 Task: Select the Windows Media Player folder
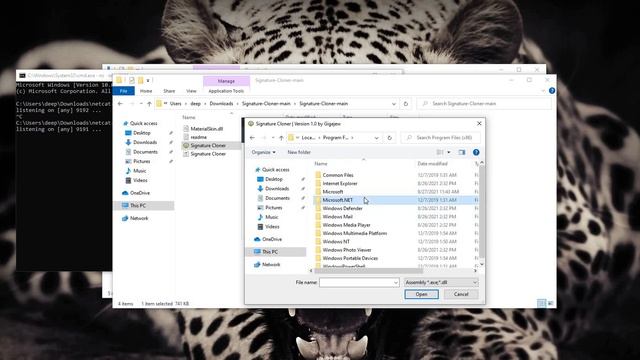[x=346, y=225]
